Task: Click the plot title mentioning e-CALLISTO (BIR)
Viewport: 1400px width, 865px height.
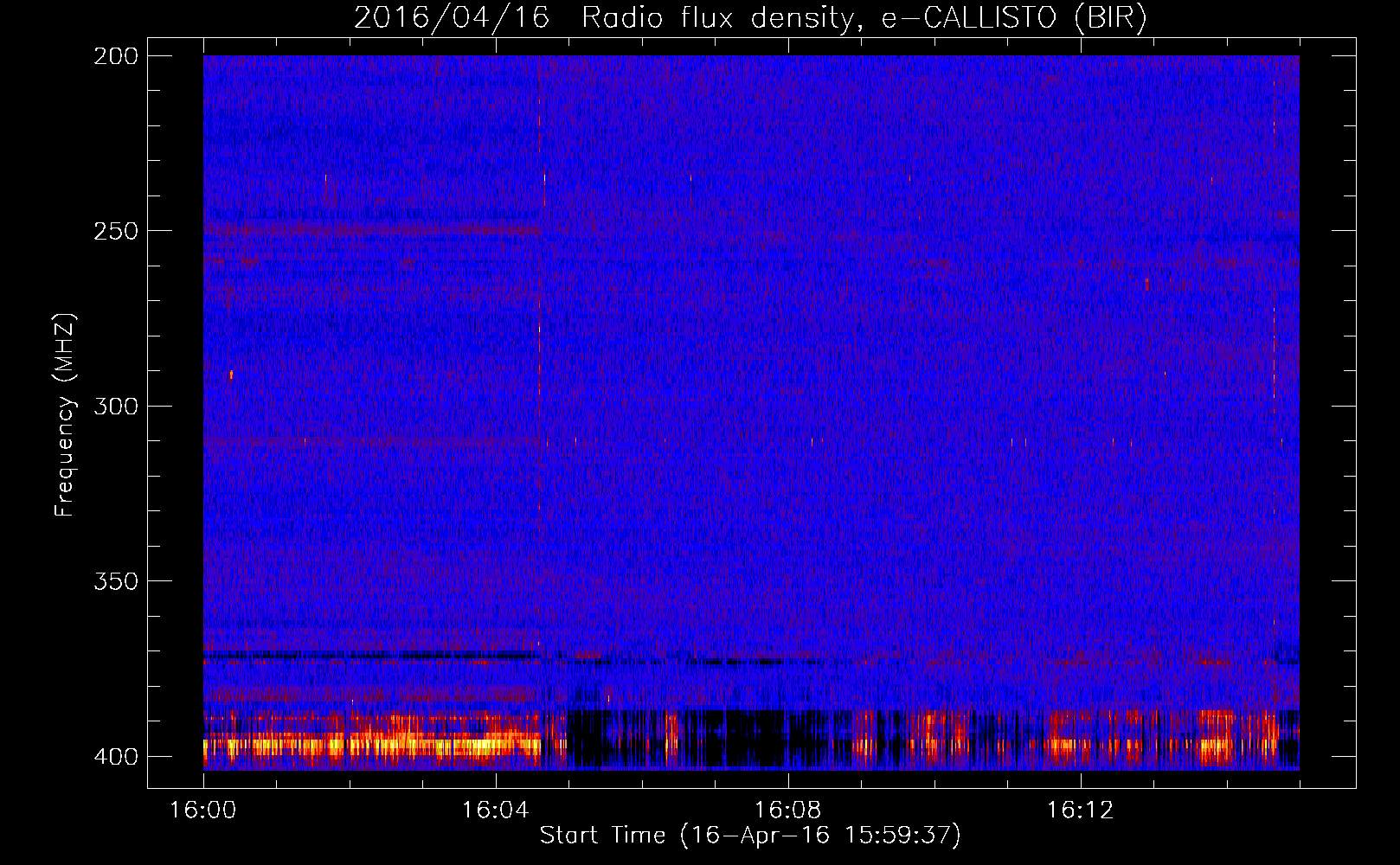Action: coord(750,18)
